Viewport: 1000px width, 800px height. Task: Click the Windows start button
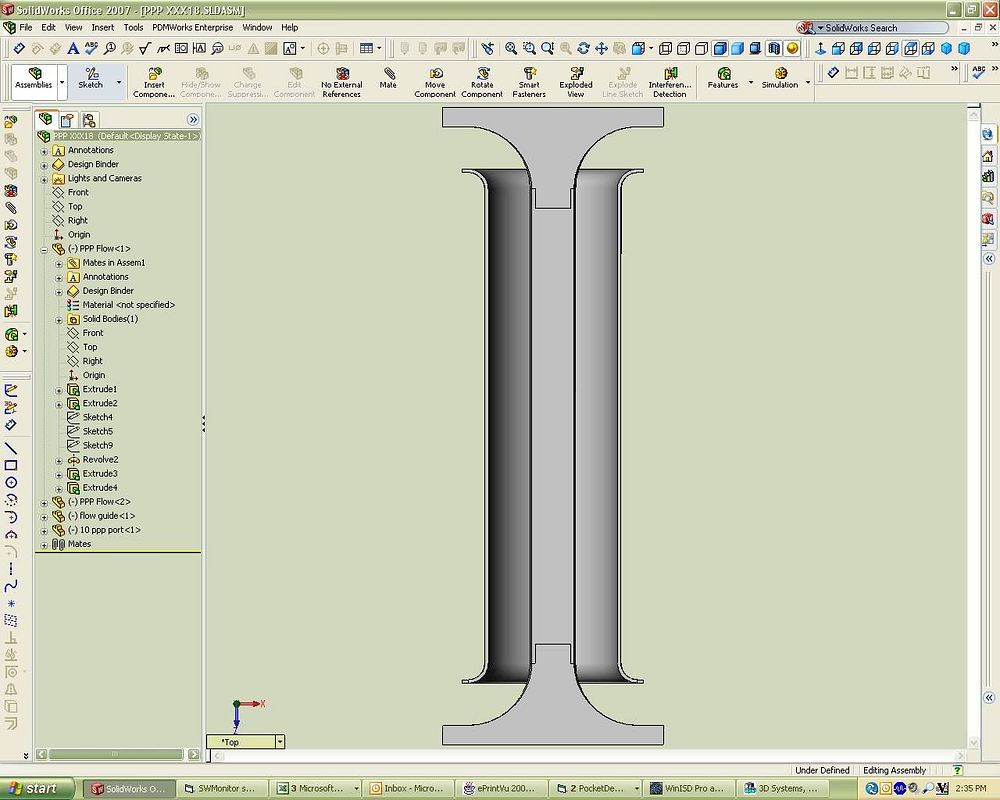tap(37, 789)
